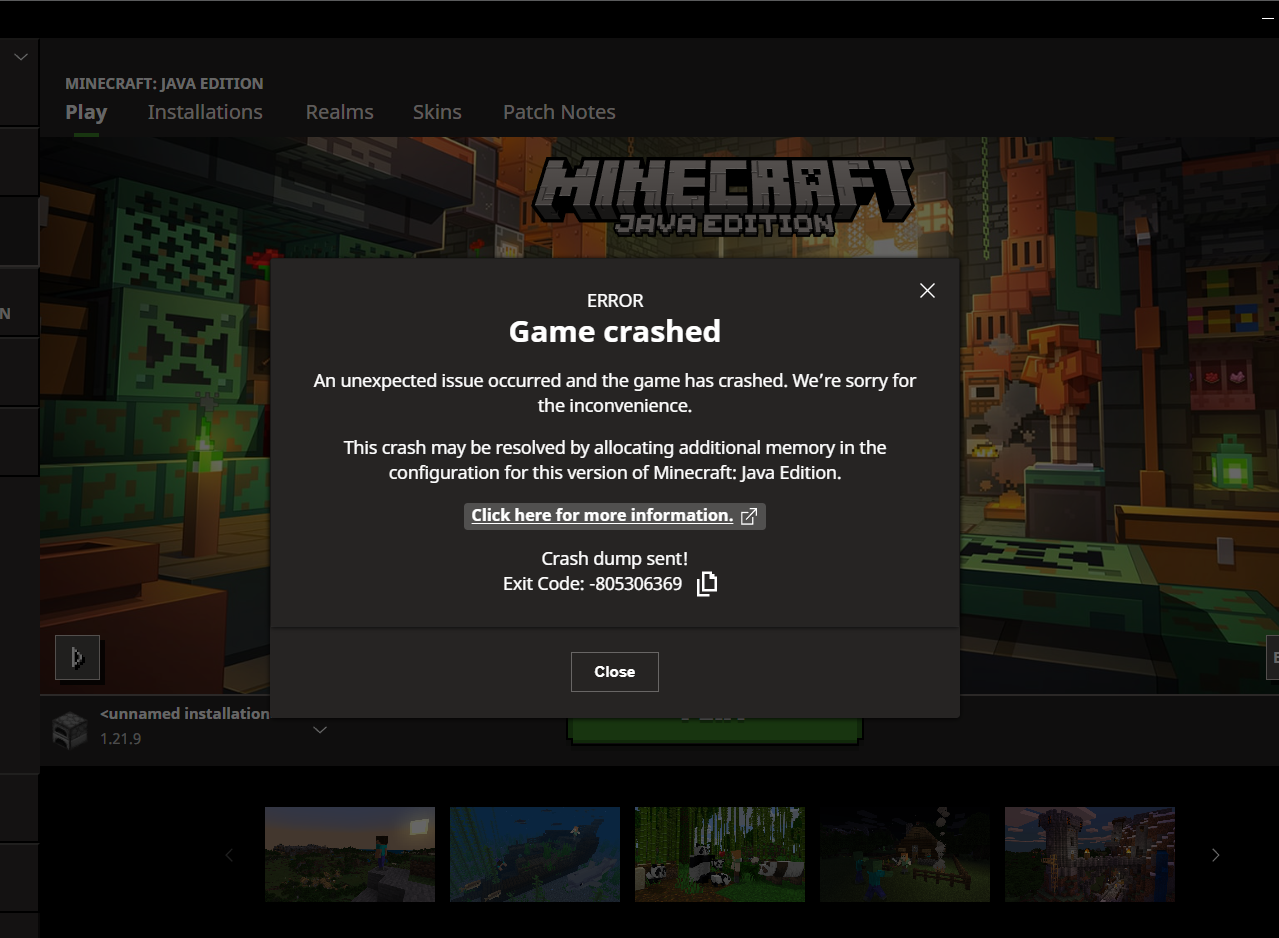Collapse the sidebar chevron at top left
This screenshot has height=938, width=1279.
20,57
